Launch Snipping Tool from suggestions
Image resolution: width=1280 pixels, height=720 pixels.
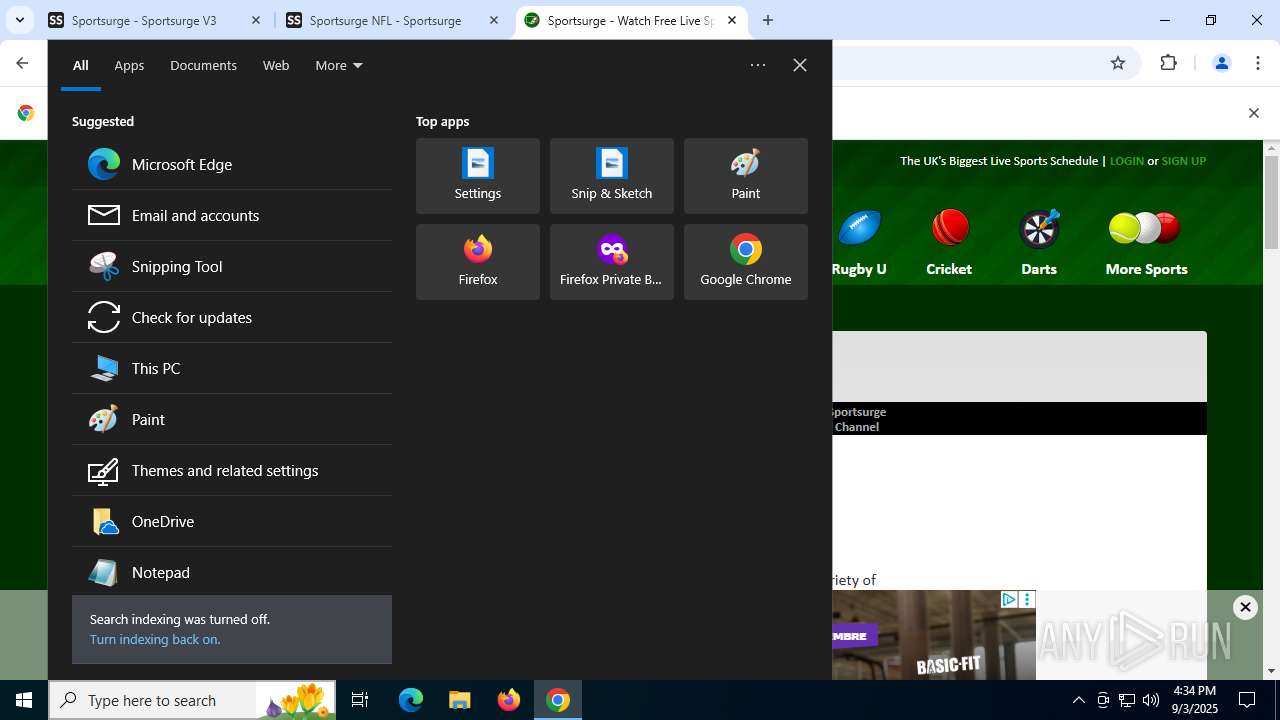tap(232, 266)
